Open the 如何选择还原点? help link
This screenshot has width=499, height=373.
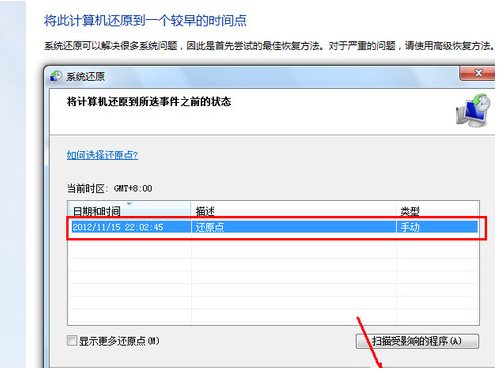pyautogui.click(x=102, y=155)
